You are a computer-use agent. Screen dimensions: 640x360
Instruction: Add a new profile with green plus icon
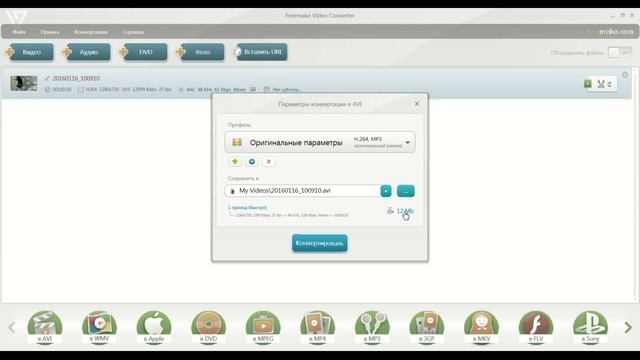coord(235,162)
